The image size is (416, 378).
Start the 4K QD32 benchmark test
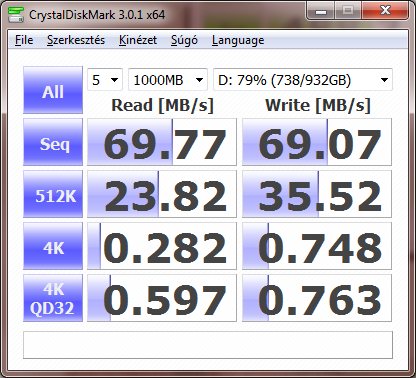click(x=53, y=298)
